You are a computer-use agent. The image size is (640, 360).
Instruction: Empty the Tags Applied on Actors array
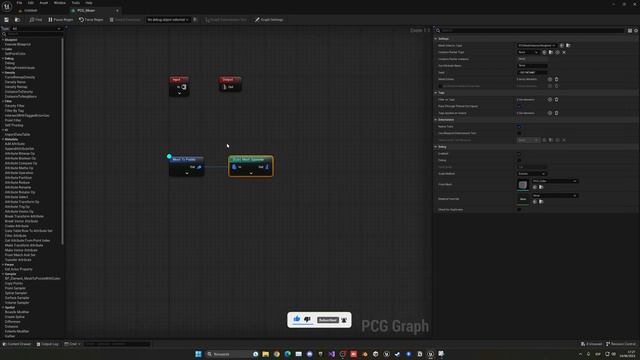556,113
